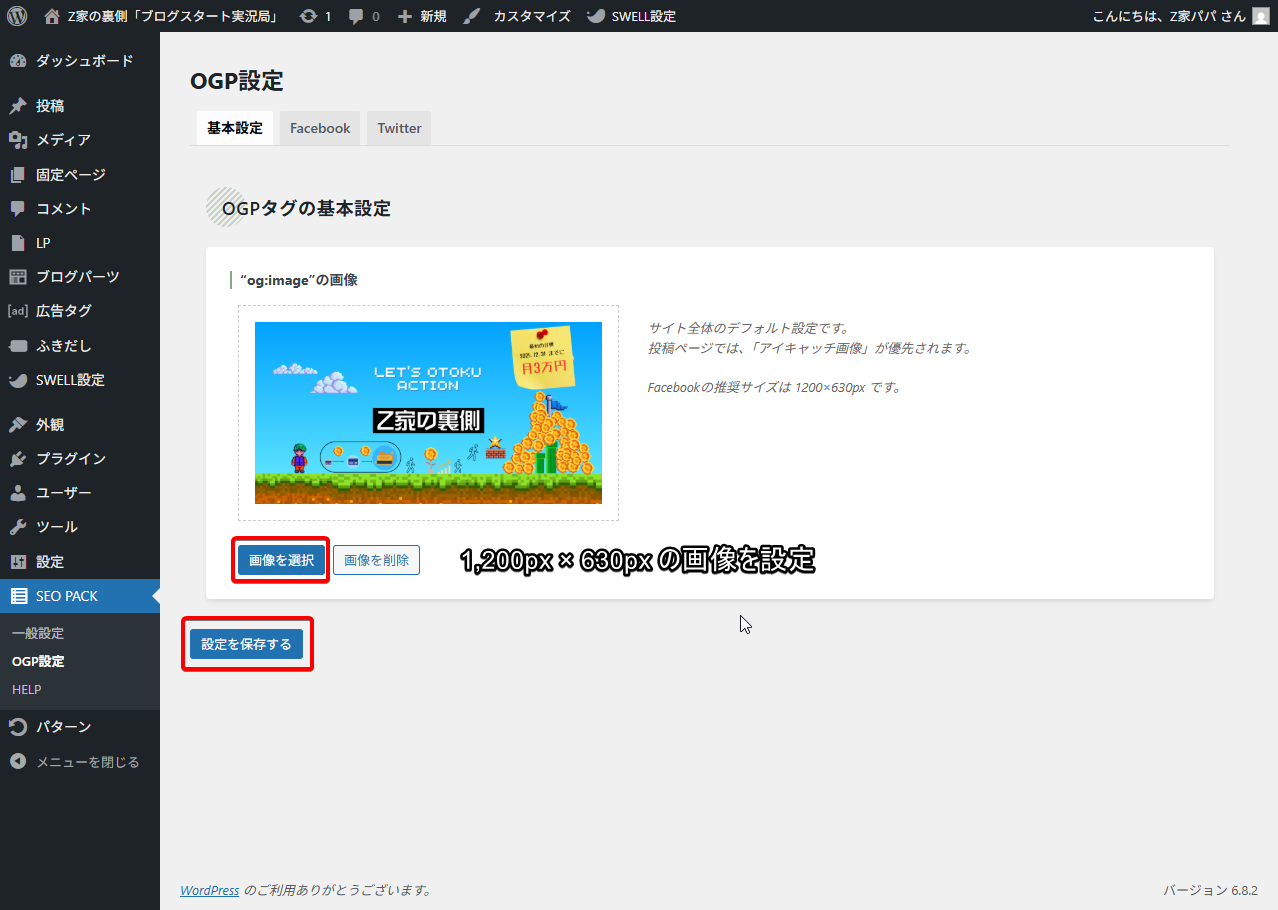Click the plus icon for 新規

pyautogui.click(x=405, y=16)
